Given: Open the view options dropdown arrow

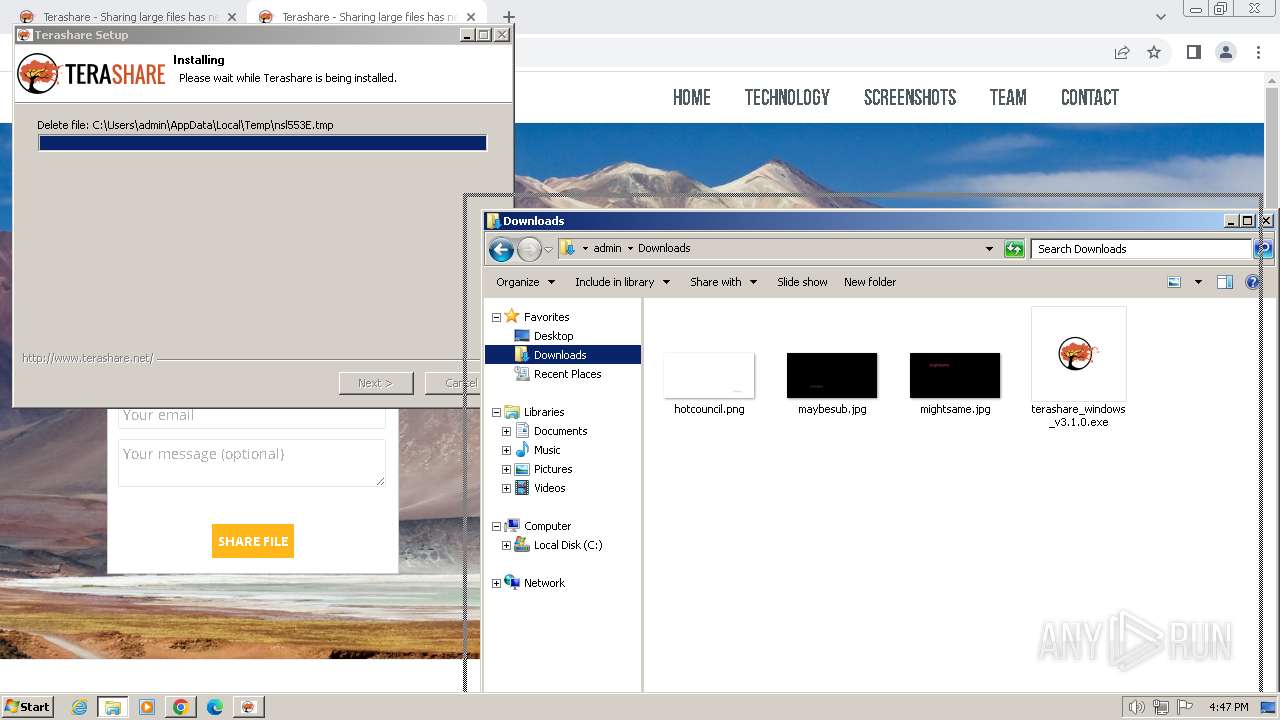Looking at the screenshot, I should click(x=1198, y=282).
